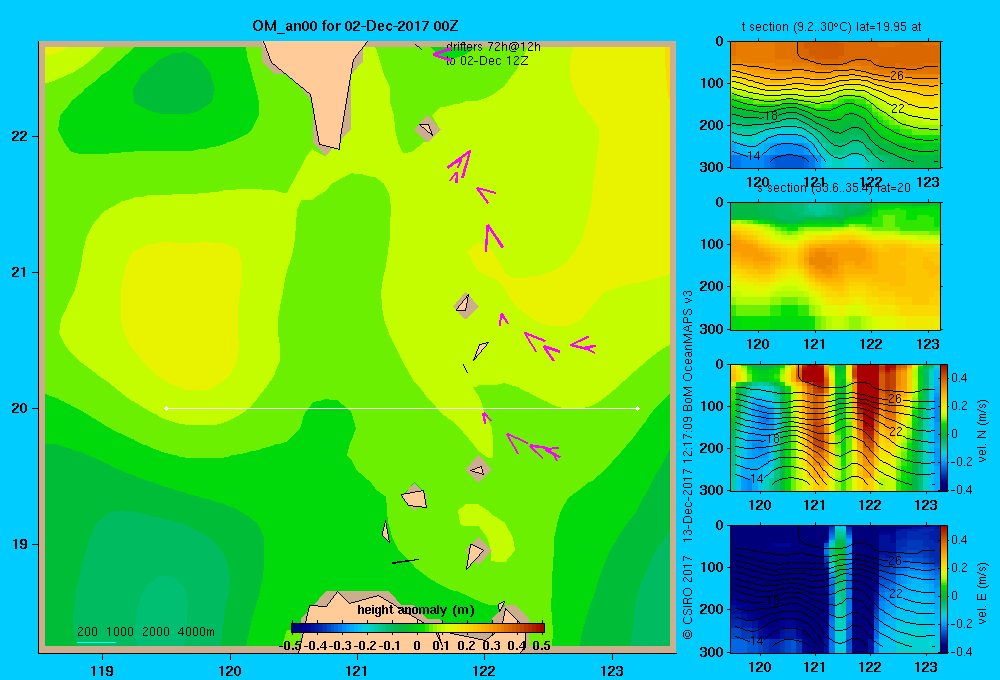
Task: Click latitude label '21' on the map axis
Action: point(19,272)
